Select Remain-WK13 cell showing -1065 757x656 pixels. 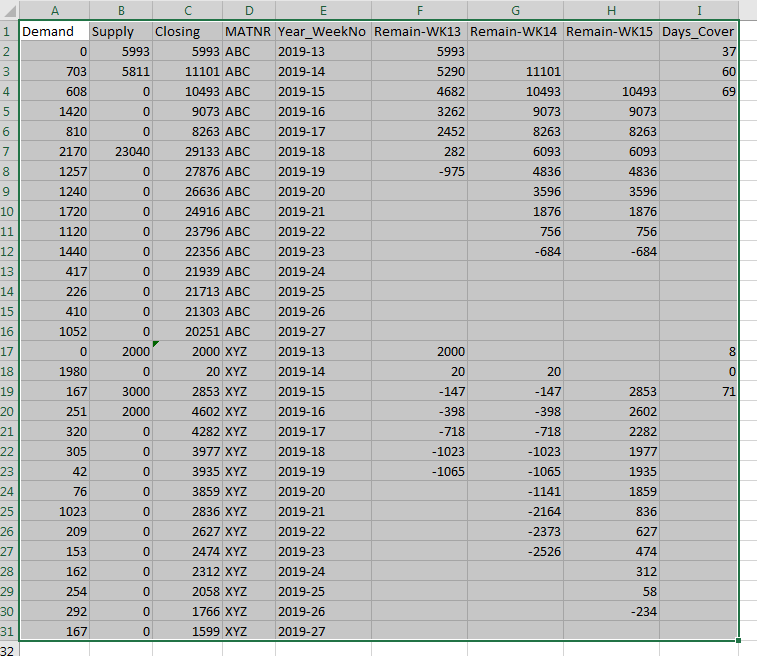pyautogui.click(x=419, y=472)
